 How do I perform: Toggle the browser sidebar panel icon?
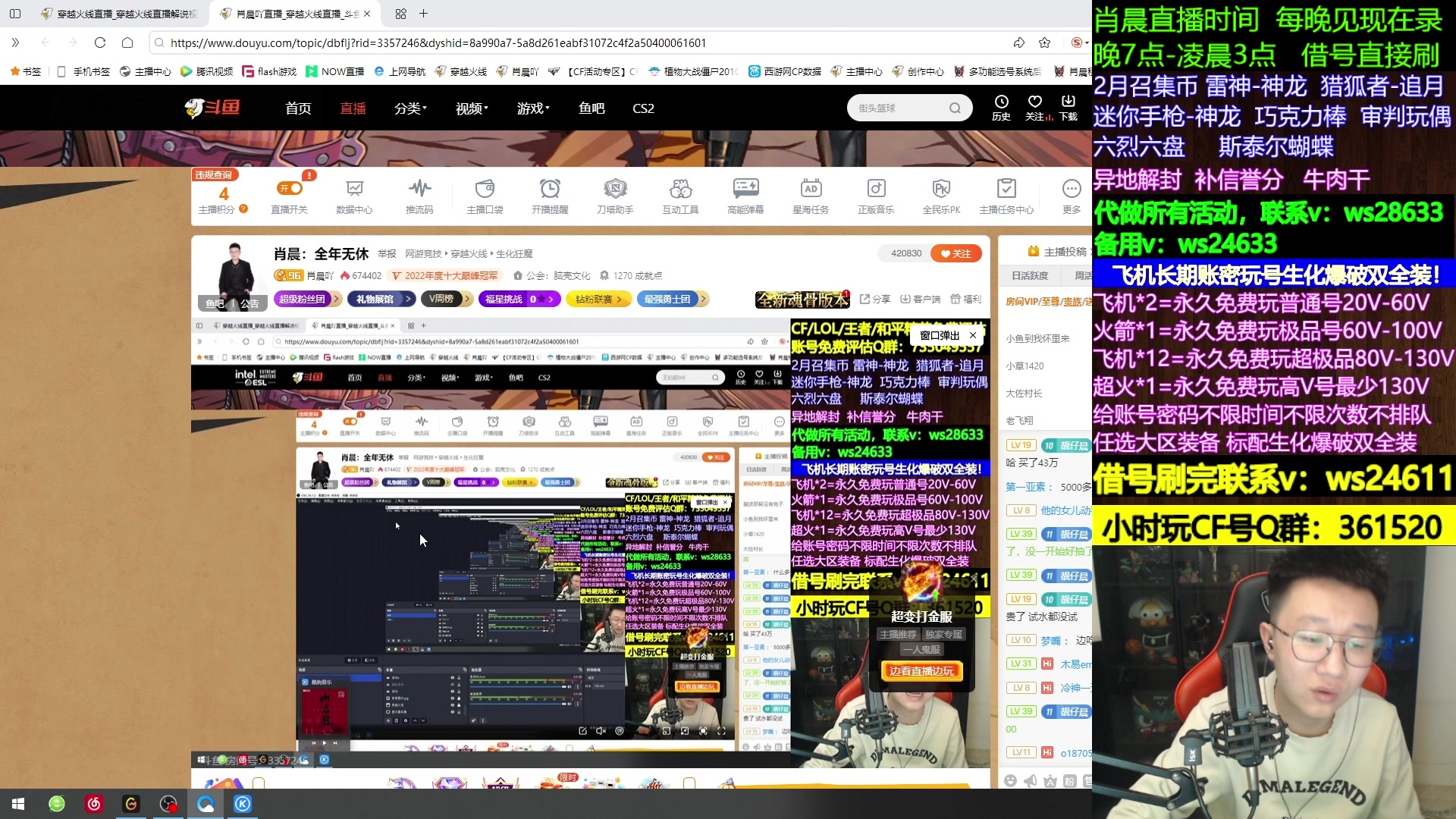pyautogui.click(x=15, y=14)
